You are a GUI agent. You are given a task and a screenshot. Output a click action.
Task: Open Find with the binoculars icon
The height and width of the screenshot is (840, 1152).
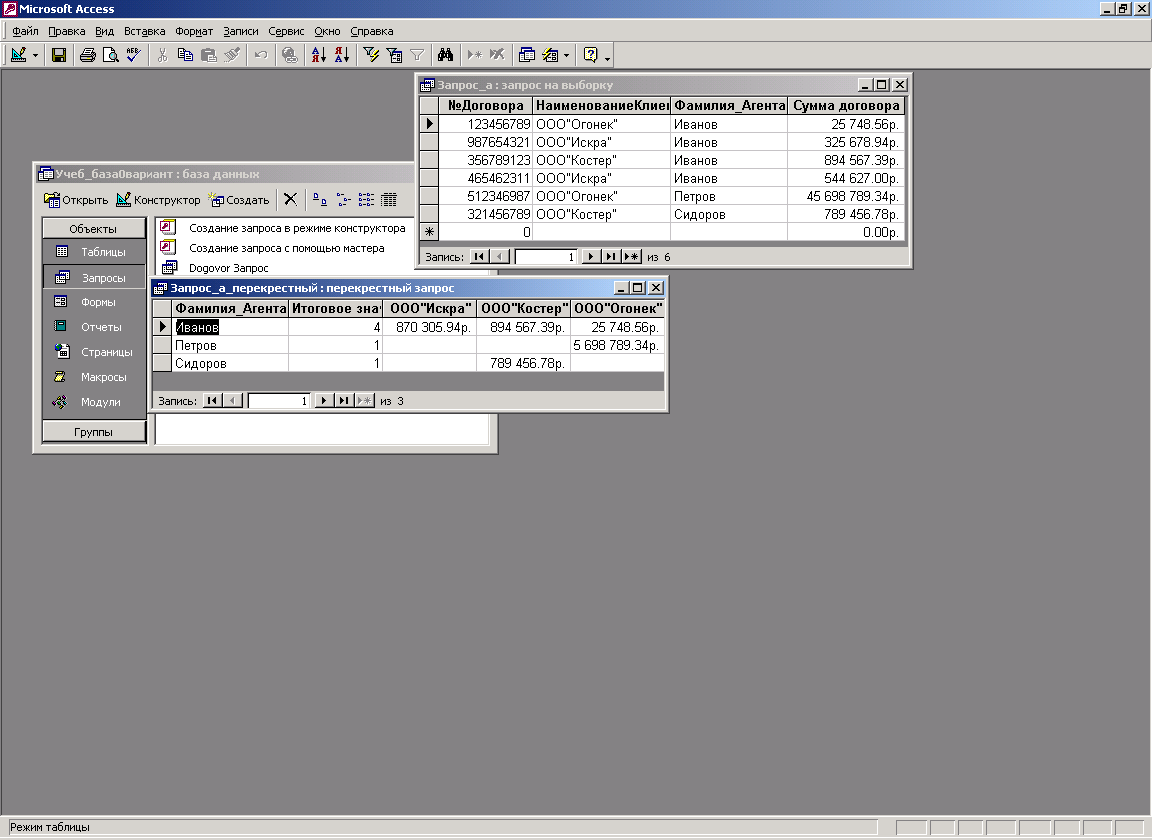coord(445,55)
